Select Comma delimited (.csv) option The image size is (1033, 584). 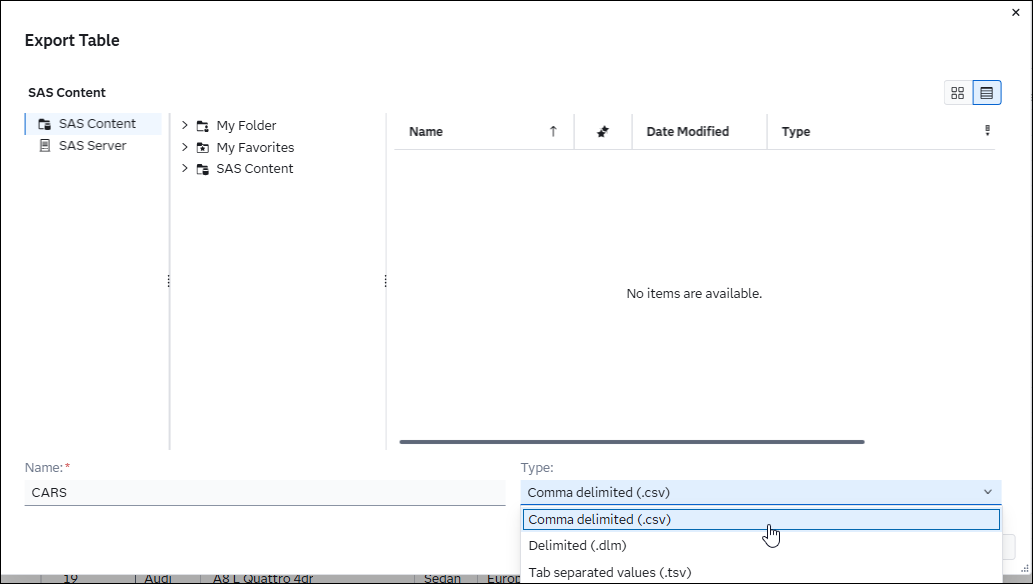coord(760,520)
